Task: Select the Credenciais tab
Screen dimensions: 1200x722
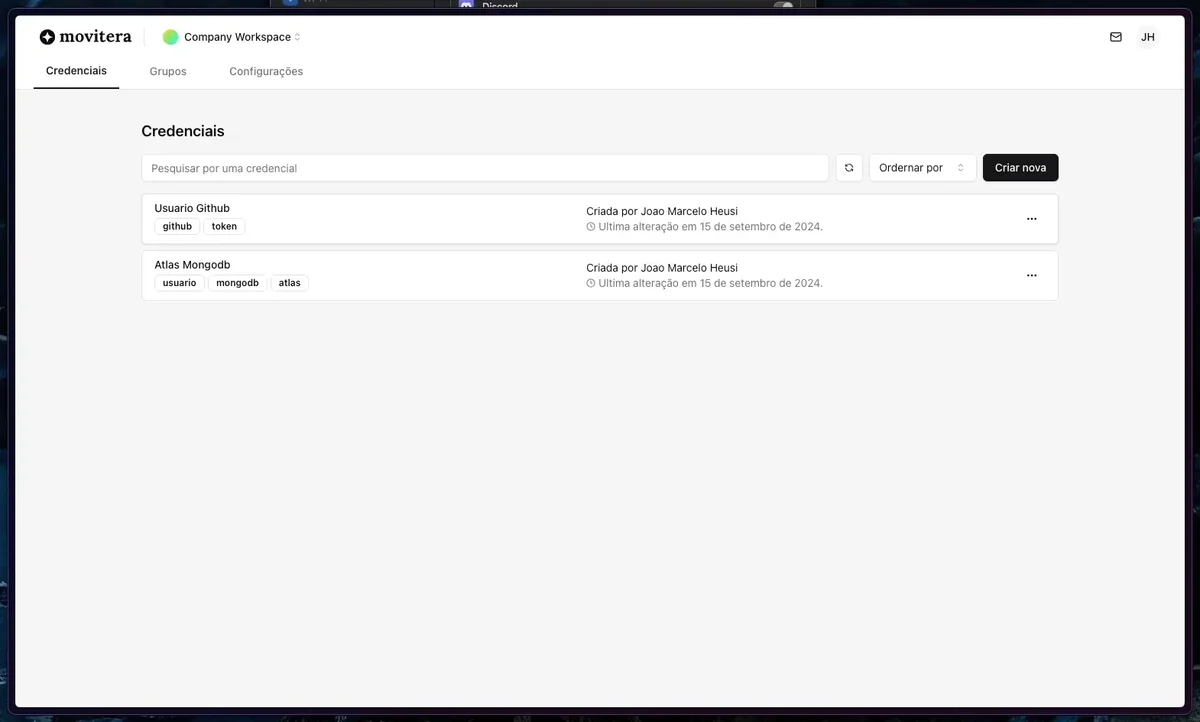Action: [x=76, y=71]
